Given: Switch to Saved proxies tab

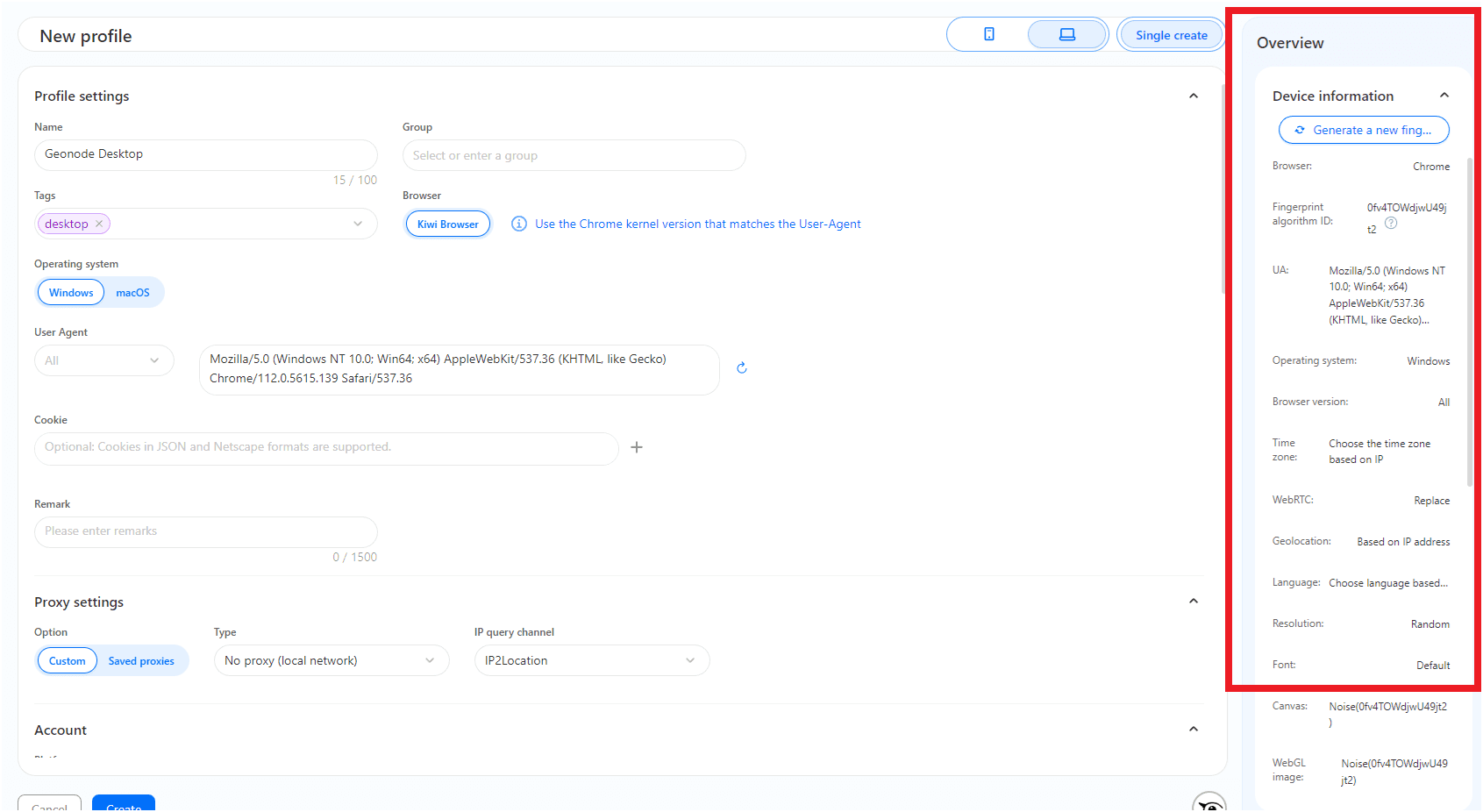Looking at the screenshot, I should [141, 661].
